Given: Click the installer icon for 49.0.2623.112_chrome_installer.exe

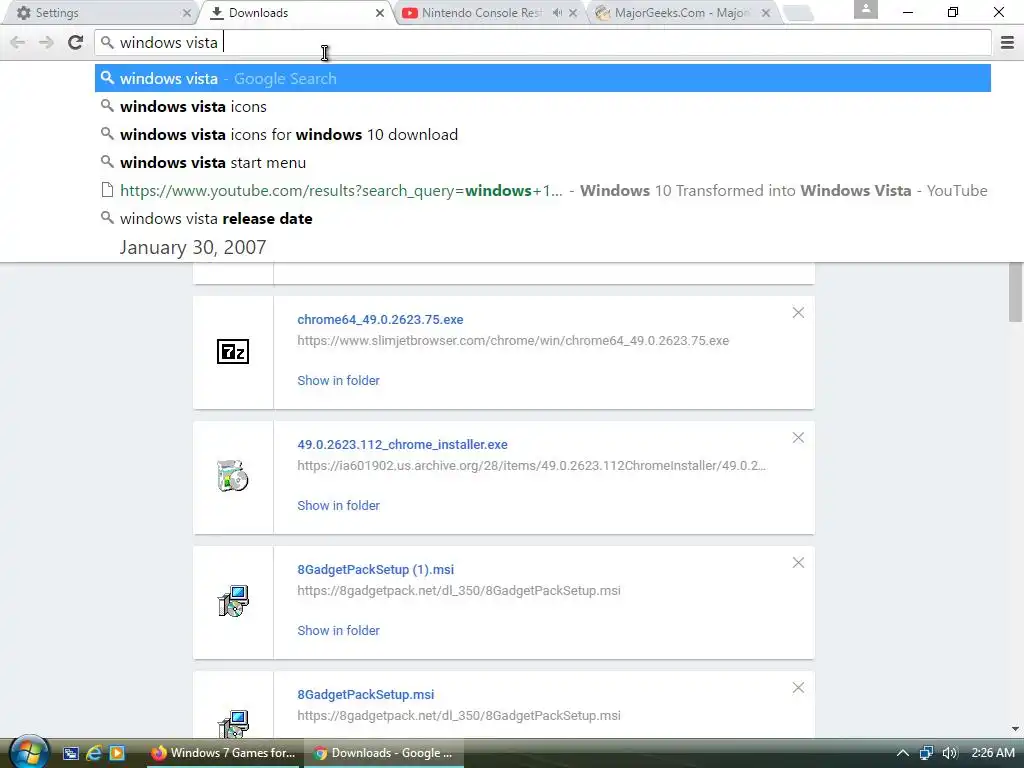Looking at the screenshot, I should 232,475.
